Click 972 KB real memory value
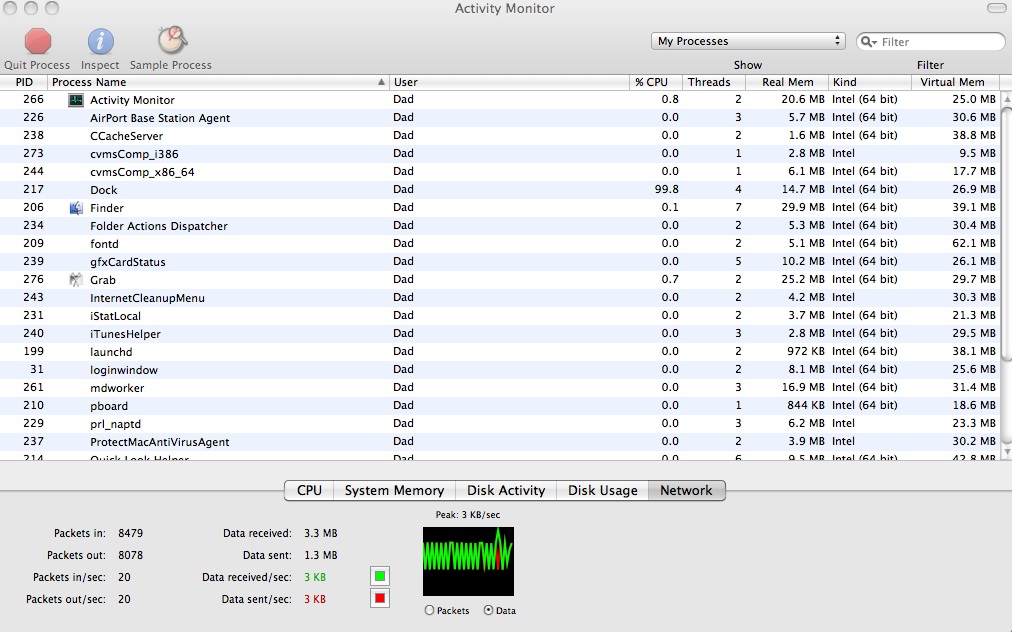This screenshot has width=1012, height=632. pos(805,351)
